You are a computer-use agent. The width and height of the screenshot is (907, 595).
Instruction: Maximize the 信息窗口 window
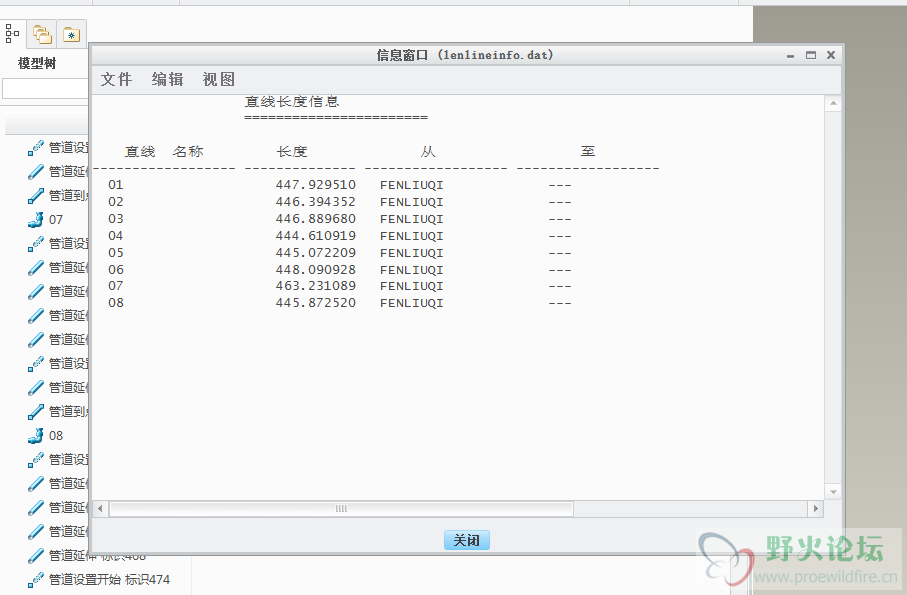tap(811, 55)
